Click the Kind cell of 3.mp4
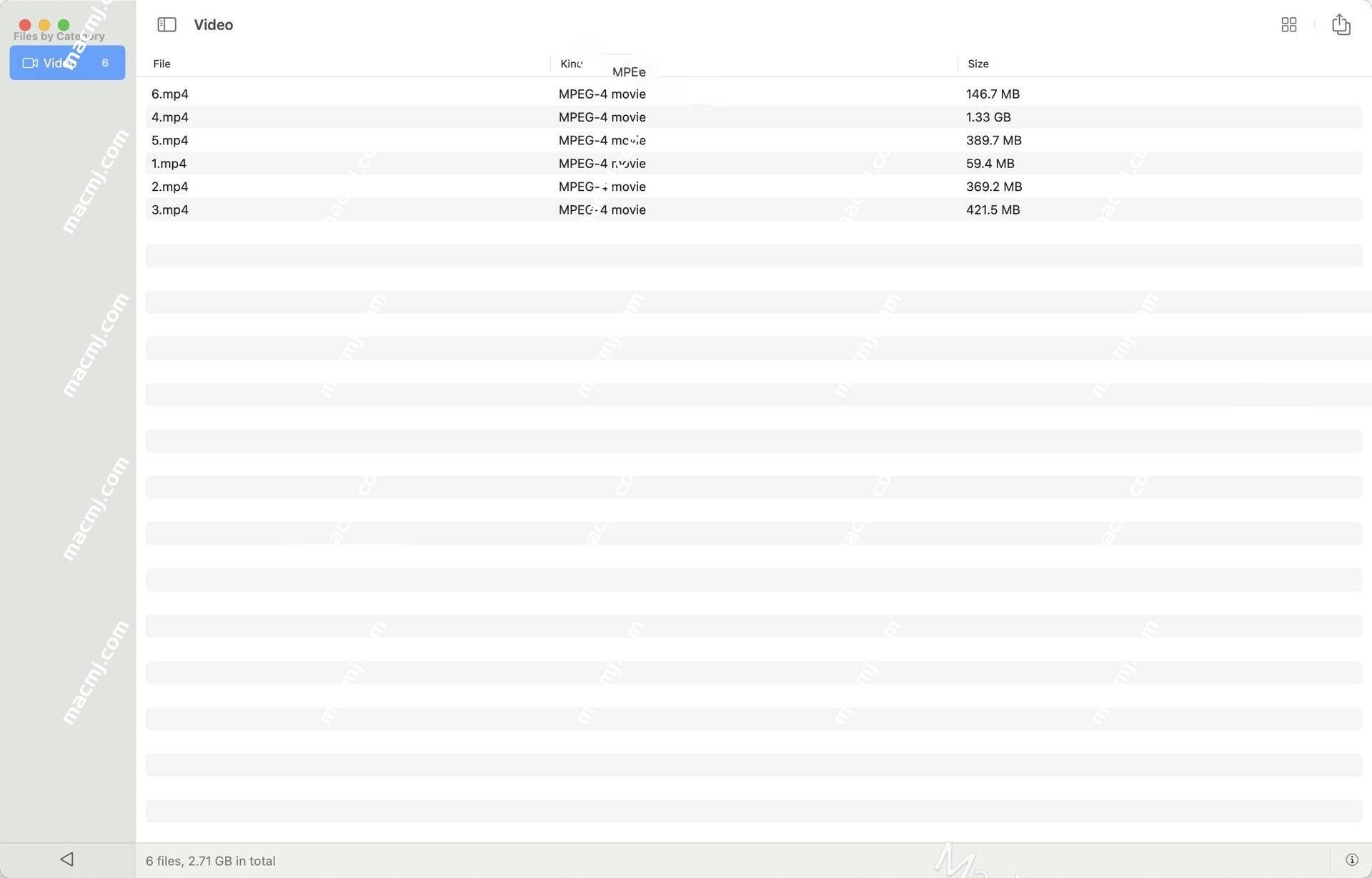This screenshot has height=878, width=1372. pyautogui.click(x=602, y=209)
